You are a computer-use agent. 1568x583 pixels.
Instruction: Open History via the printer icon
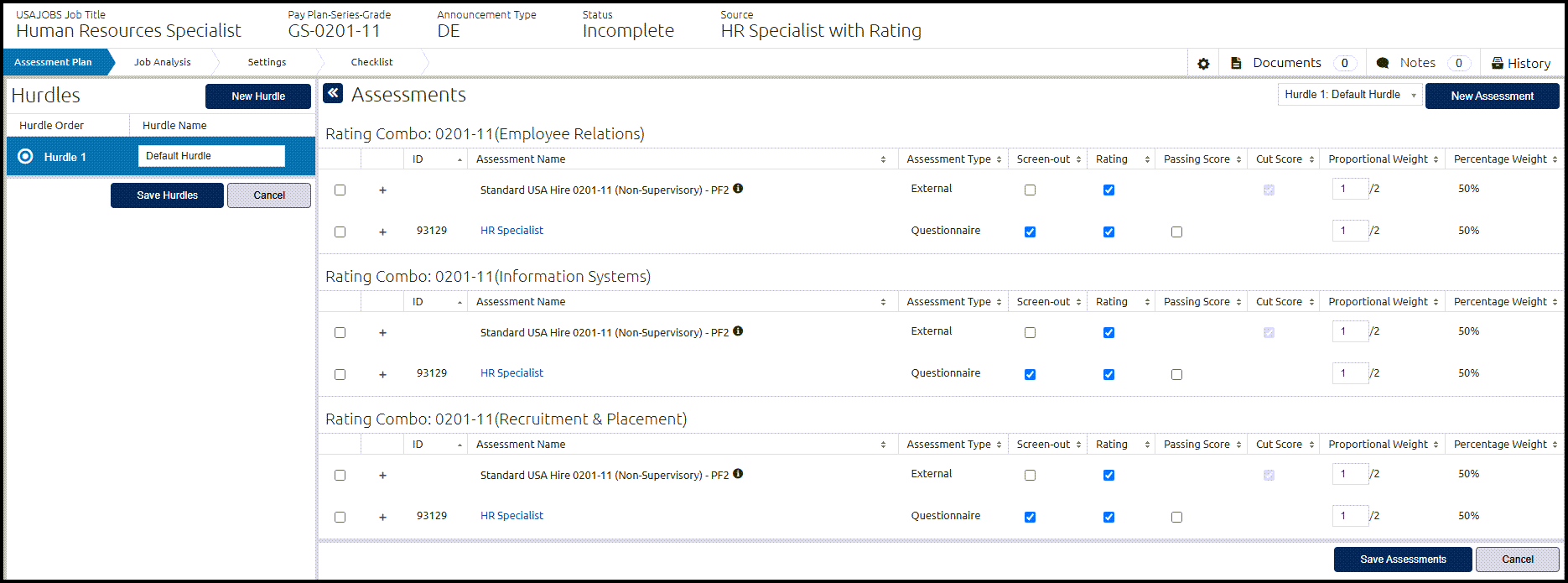[1498, 63]
